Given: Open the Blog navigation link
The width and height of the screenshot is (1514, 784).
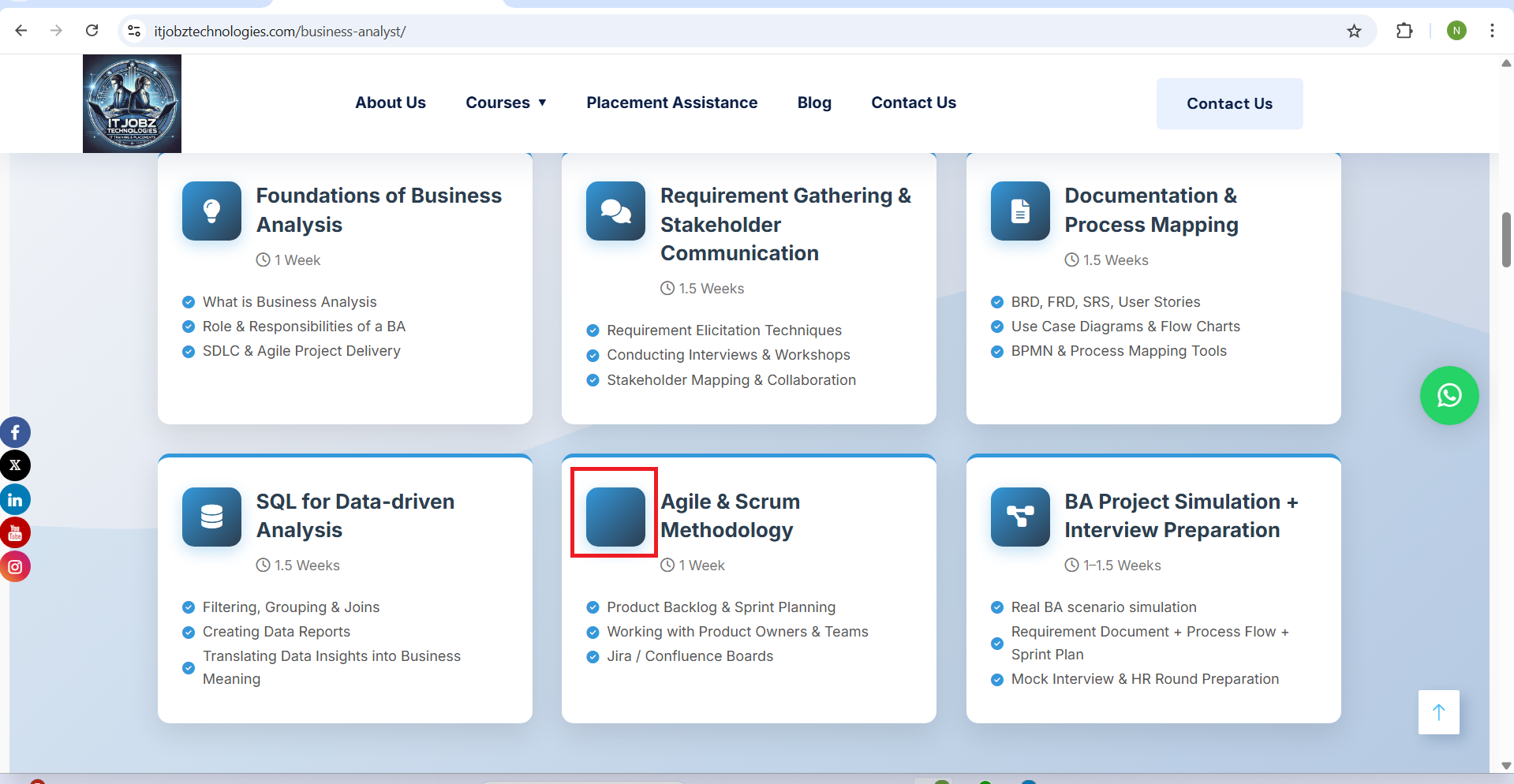Looking at the screenshot, I should 814,103.
